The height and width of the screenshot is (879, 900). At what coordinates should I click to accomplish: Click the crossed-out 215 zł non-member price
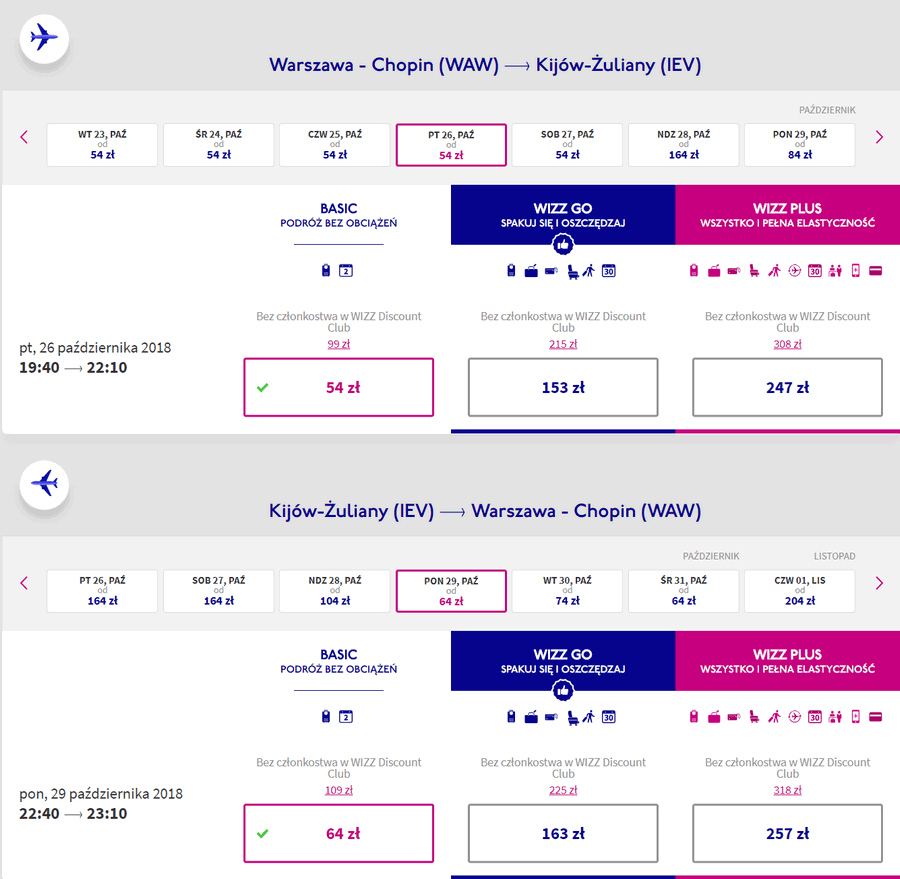click(563, 344)
